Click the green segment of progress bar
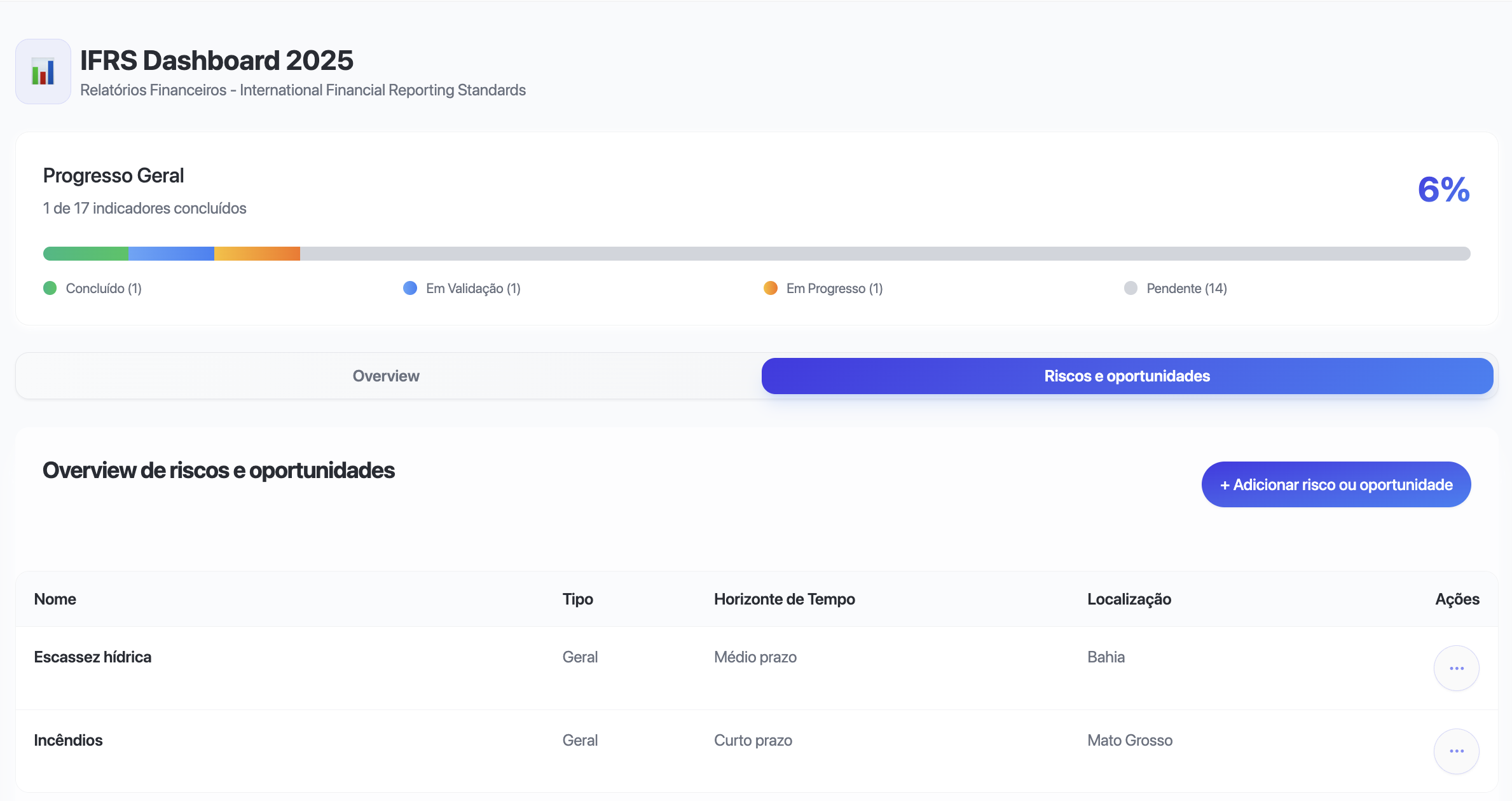 pos(86,254)
